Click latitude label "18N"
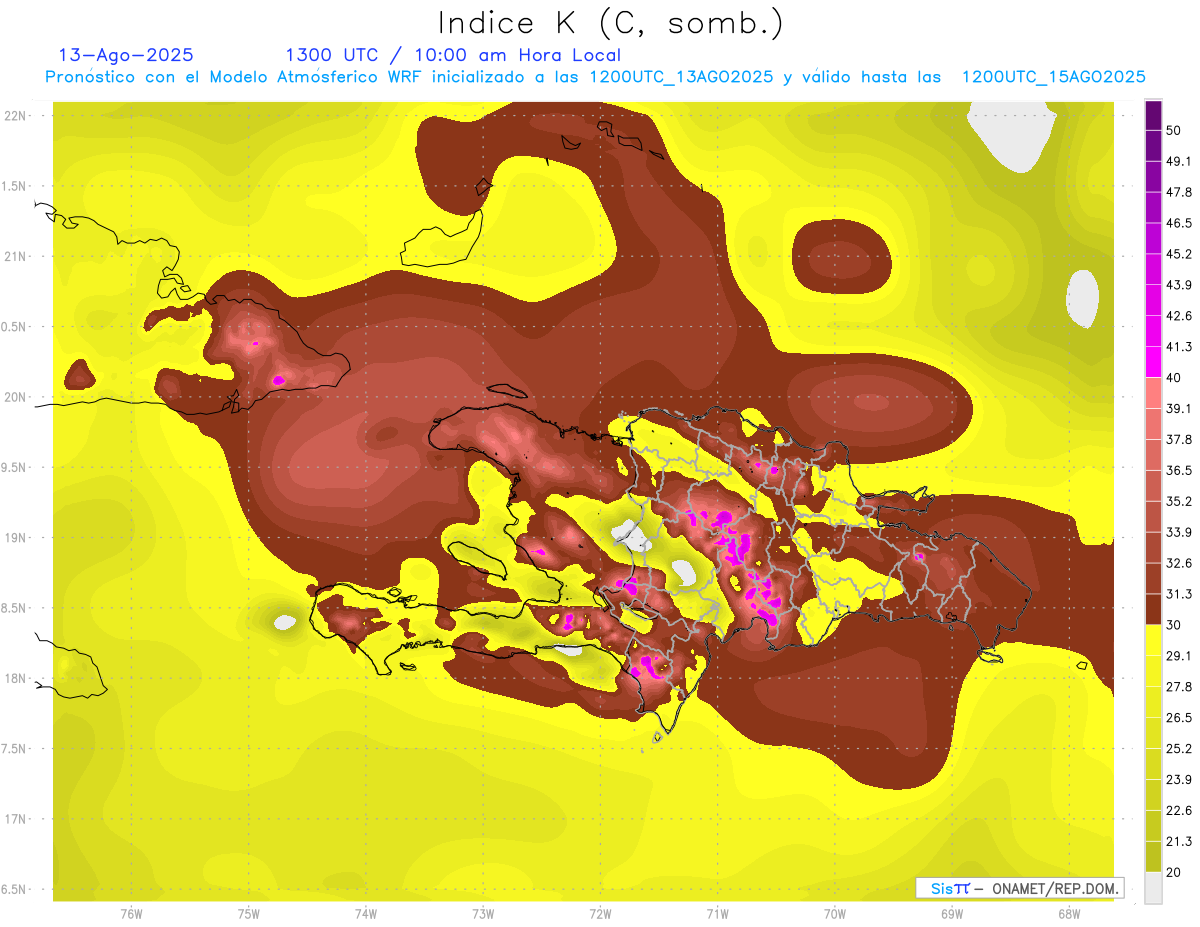This screenshot has width=1200, height=927. tap(15, 678)
